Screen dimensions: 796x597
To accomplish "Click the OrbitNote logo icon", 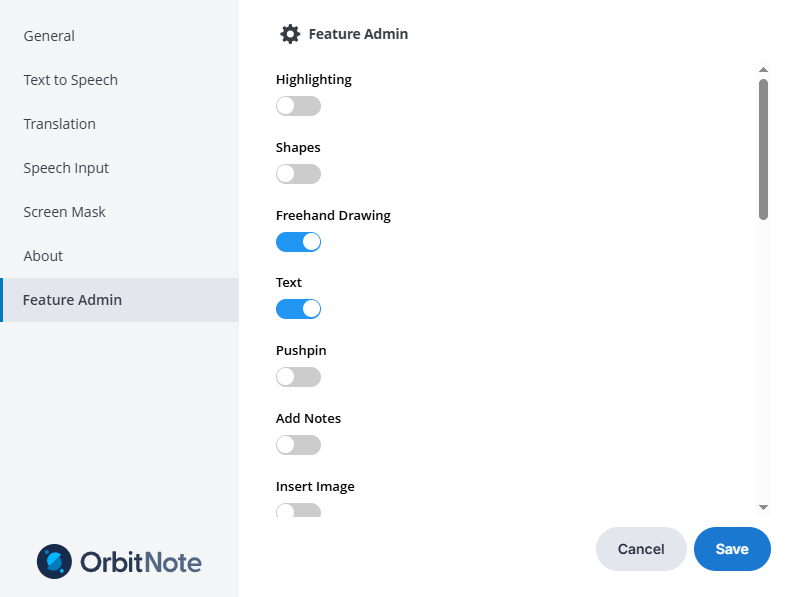I will point(54,562).
